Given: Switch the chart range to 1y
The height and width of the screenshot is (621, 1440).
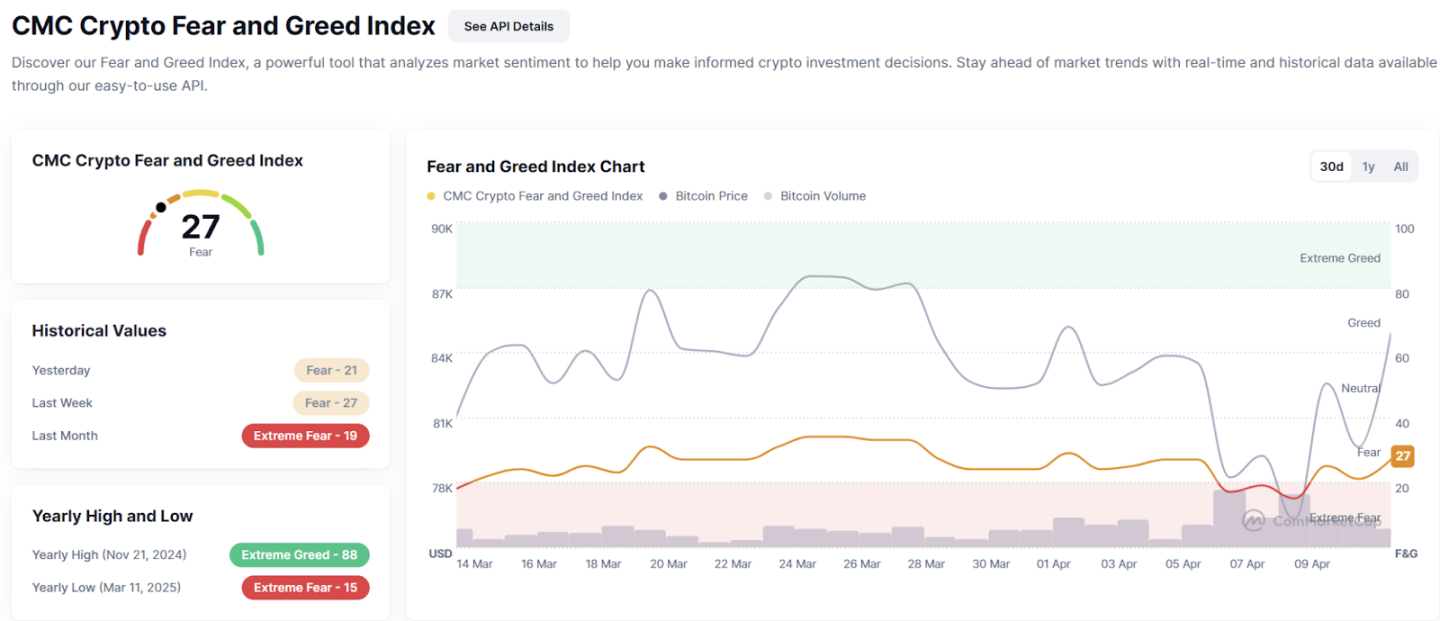Looking at the screenshot, I should coord(1368,167).
